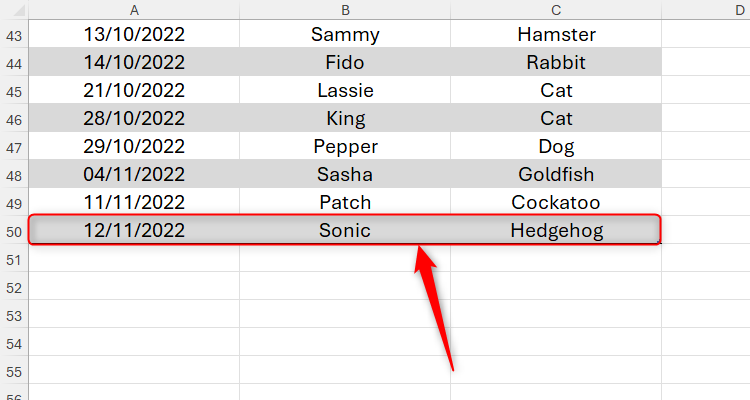Select the cell containing Lassie
Viewport: 750px width, 400px height.
pyautogui.click(x=345, y=90)
